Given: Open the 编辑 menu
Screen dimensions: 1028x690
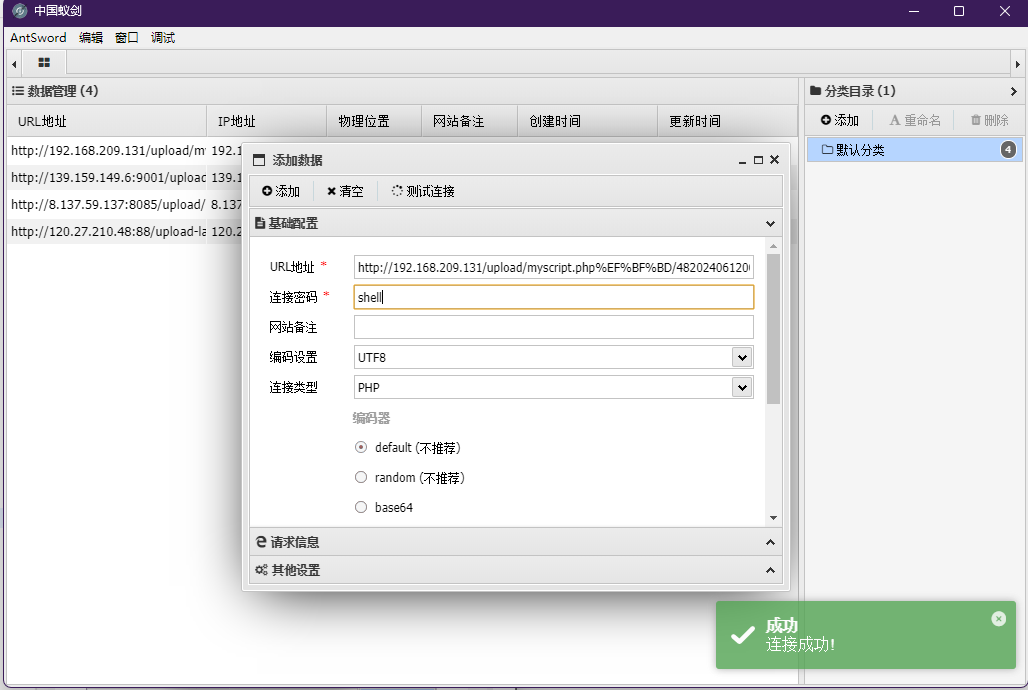Looking at the screenshot, I should coord(91,37).
